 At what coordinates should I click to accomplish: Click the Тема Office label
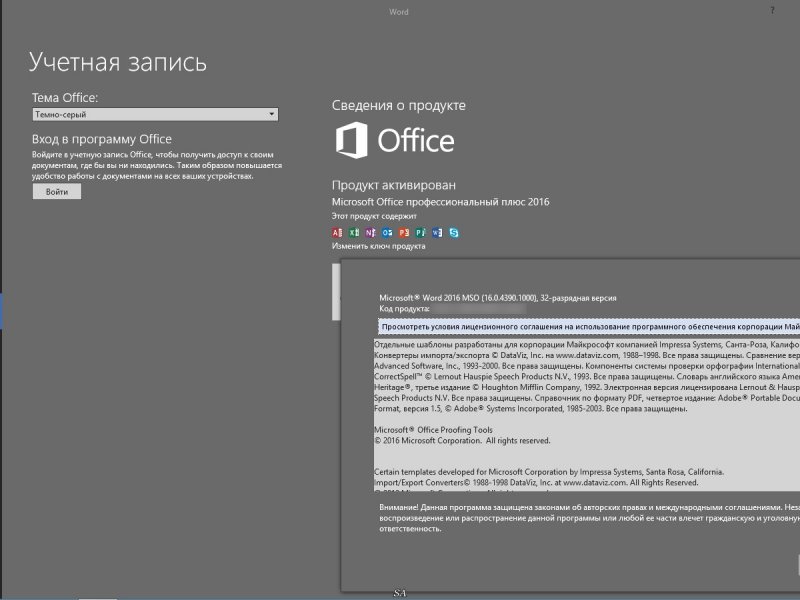coord(65,97)
